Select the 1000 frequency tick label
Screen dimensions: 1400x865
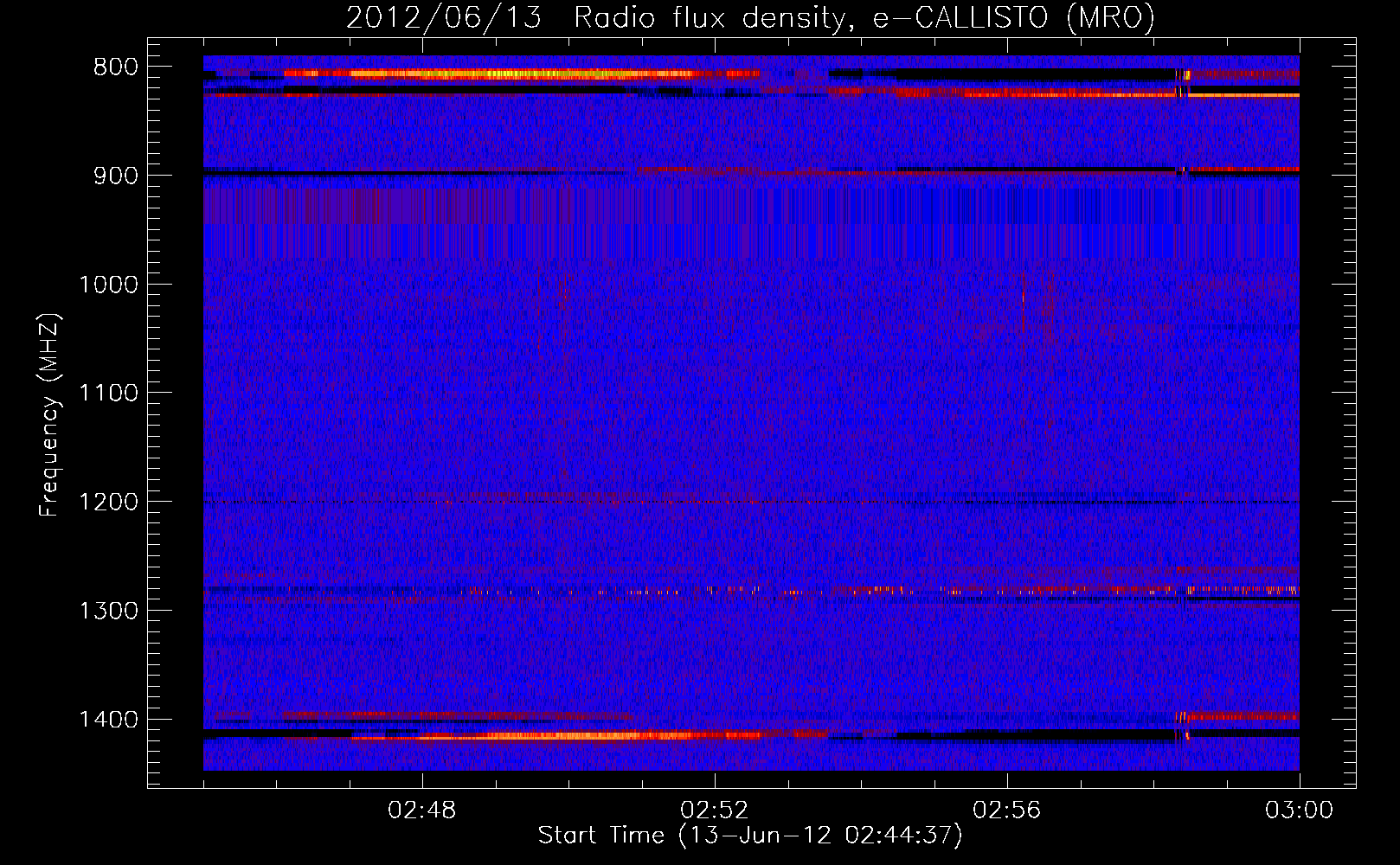108,285
